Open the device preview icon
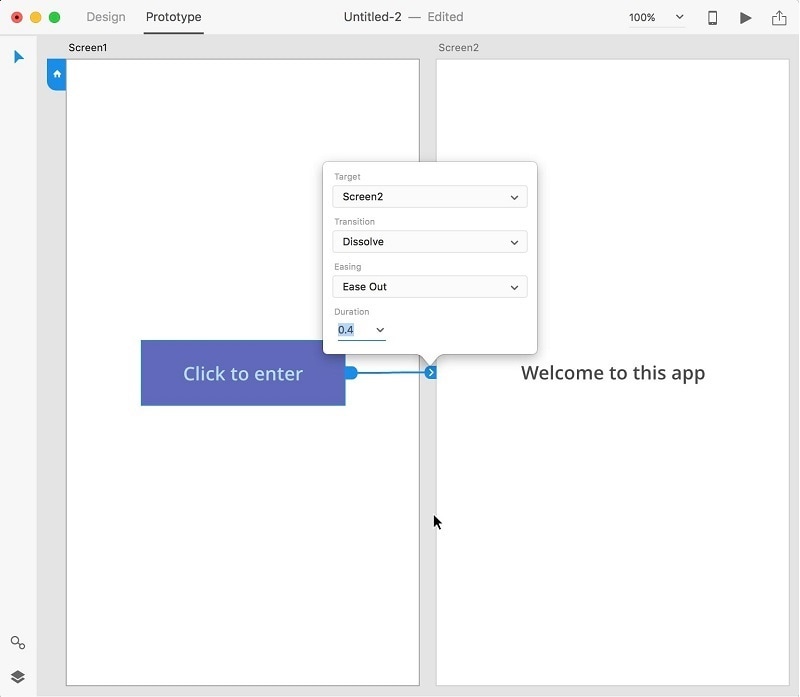Screen dimensions: 800x697 click(712, 18)
